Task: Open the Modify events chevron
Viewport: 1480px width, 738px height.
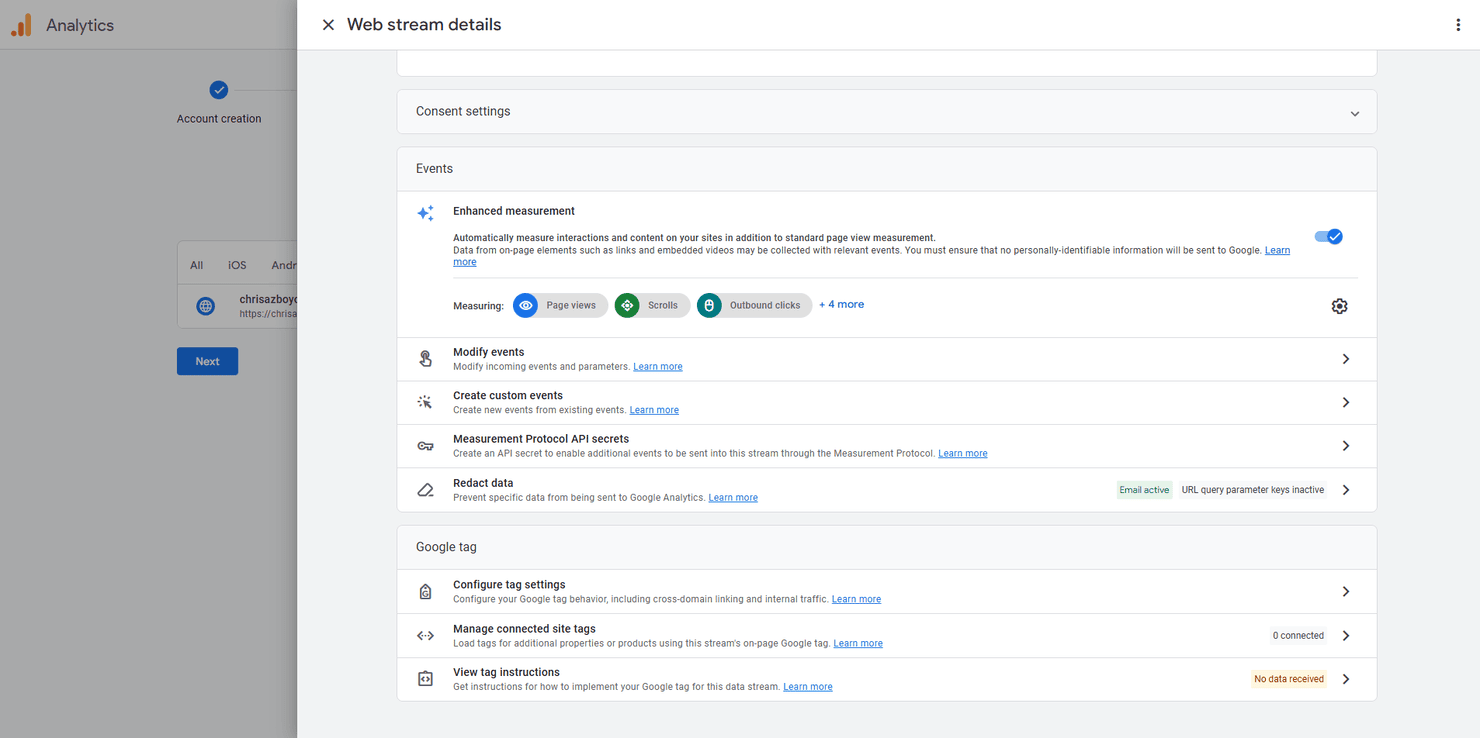Action: tap(1346, 359)
